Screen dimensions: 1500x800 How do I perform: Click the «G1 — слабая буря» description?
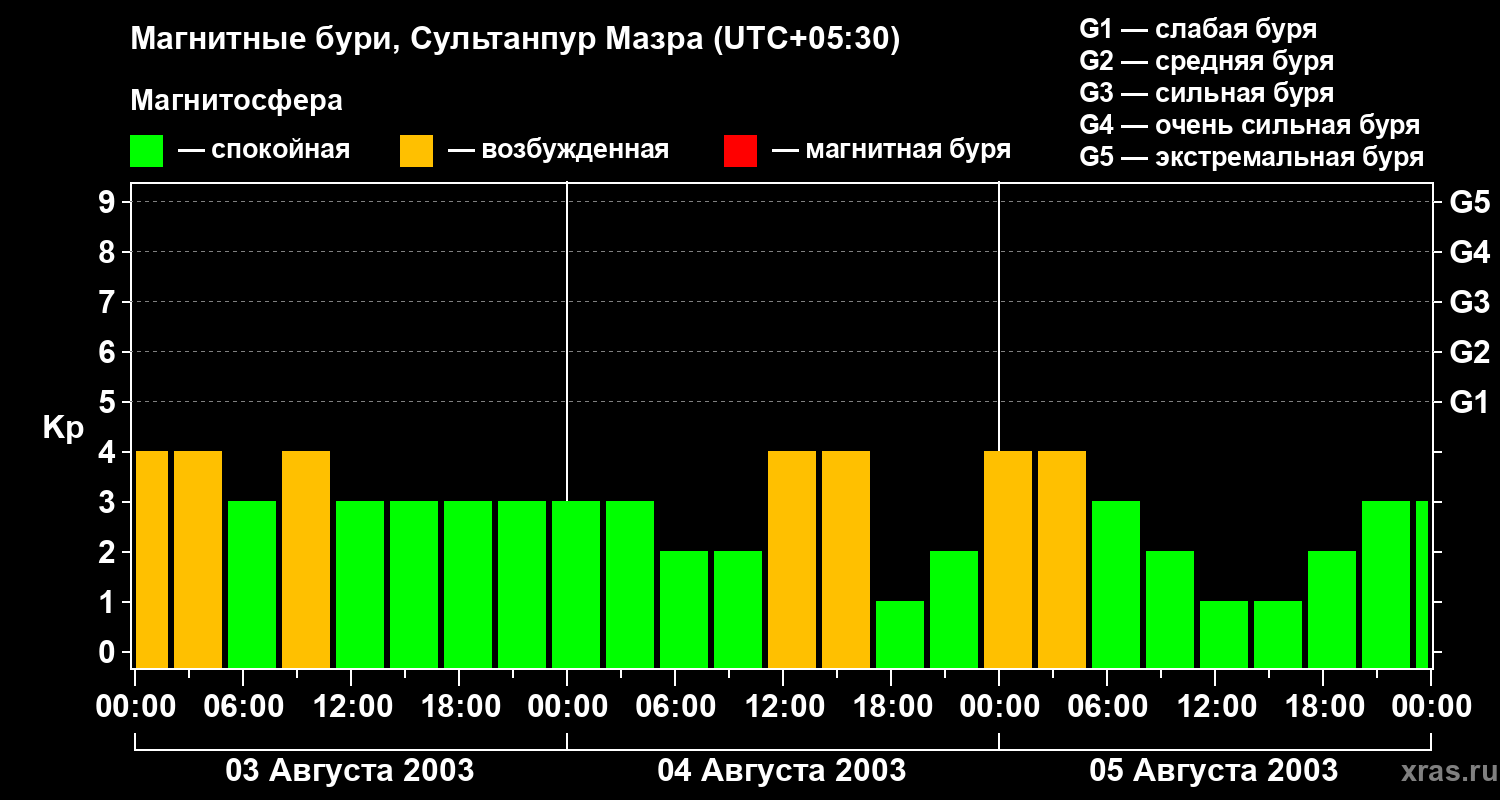(1198, 29)
